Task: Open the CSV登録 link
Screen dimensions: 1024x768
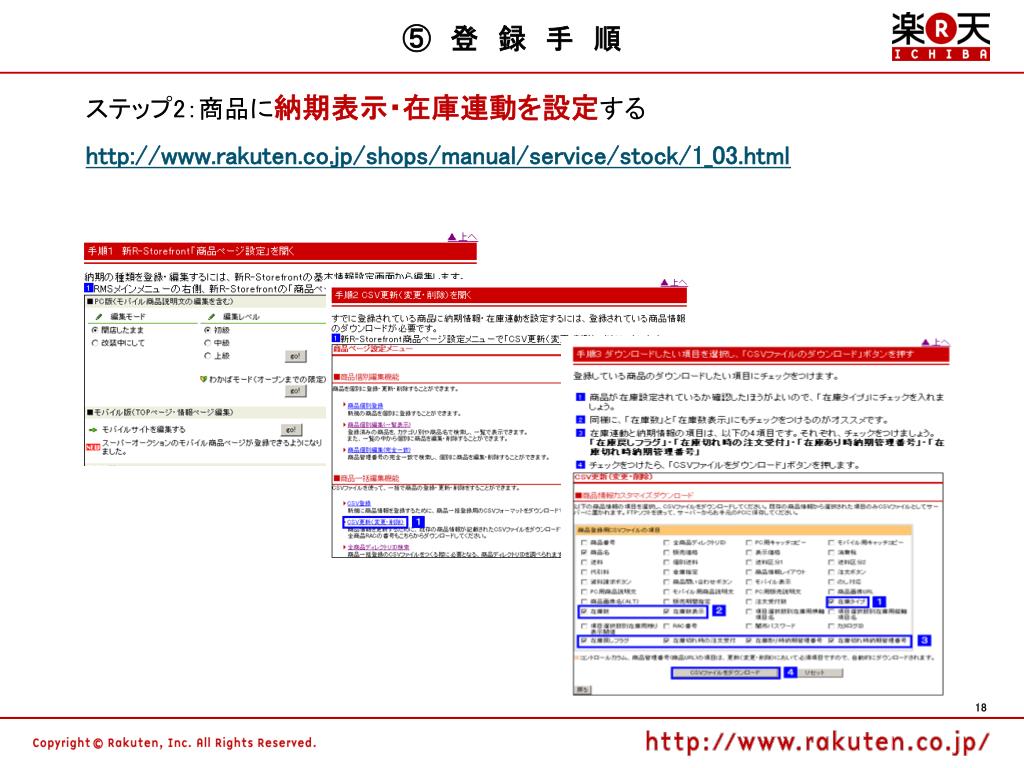Action: 359,504
